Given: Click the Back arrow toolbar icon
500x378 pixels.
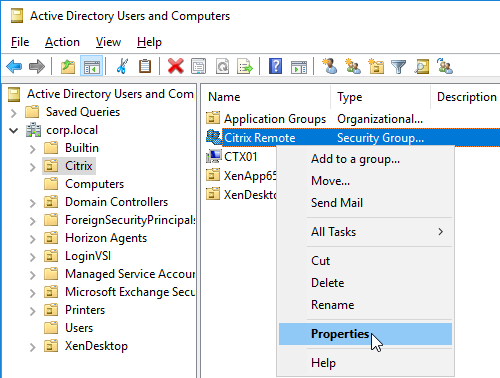Looking at the screenshot, I should [14, 66].
